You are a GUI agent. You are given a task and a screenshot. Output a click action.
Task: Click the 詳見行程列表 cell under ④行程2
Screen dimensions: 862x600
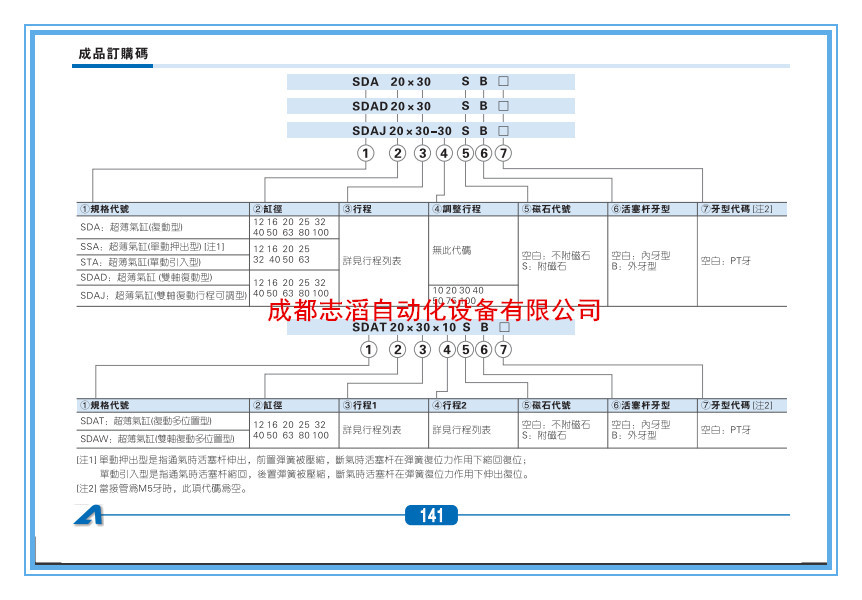[x=473, y=430]
